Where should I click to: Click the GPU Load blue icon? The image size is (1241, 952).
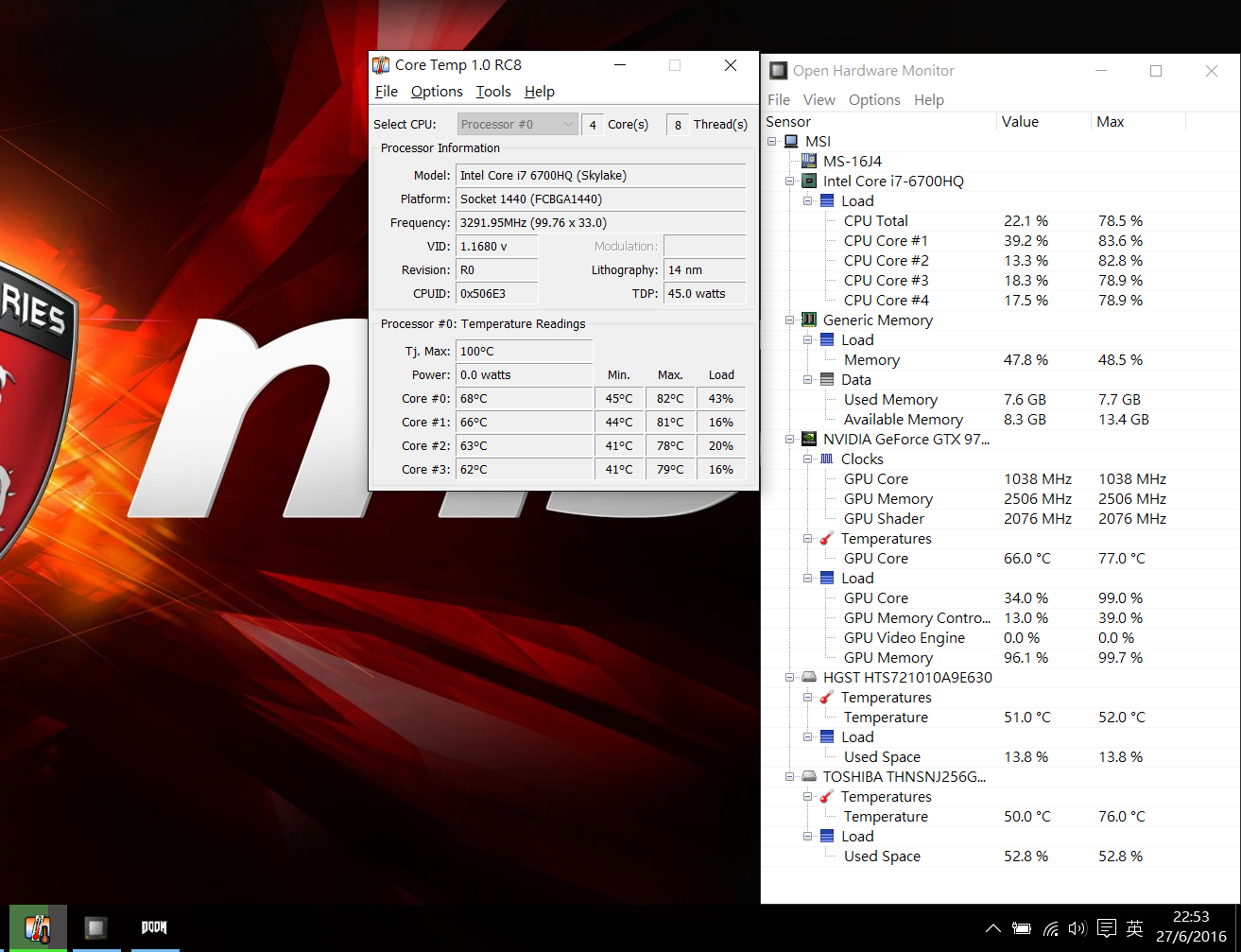827,579
